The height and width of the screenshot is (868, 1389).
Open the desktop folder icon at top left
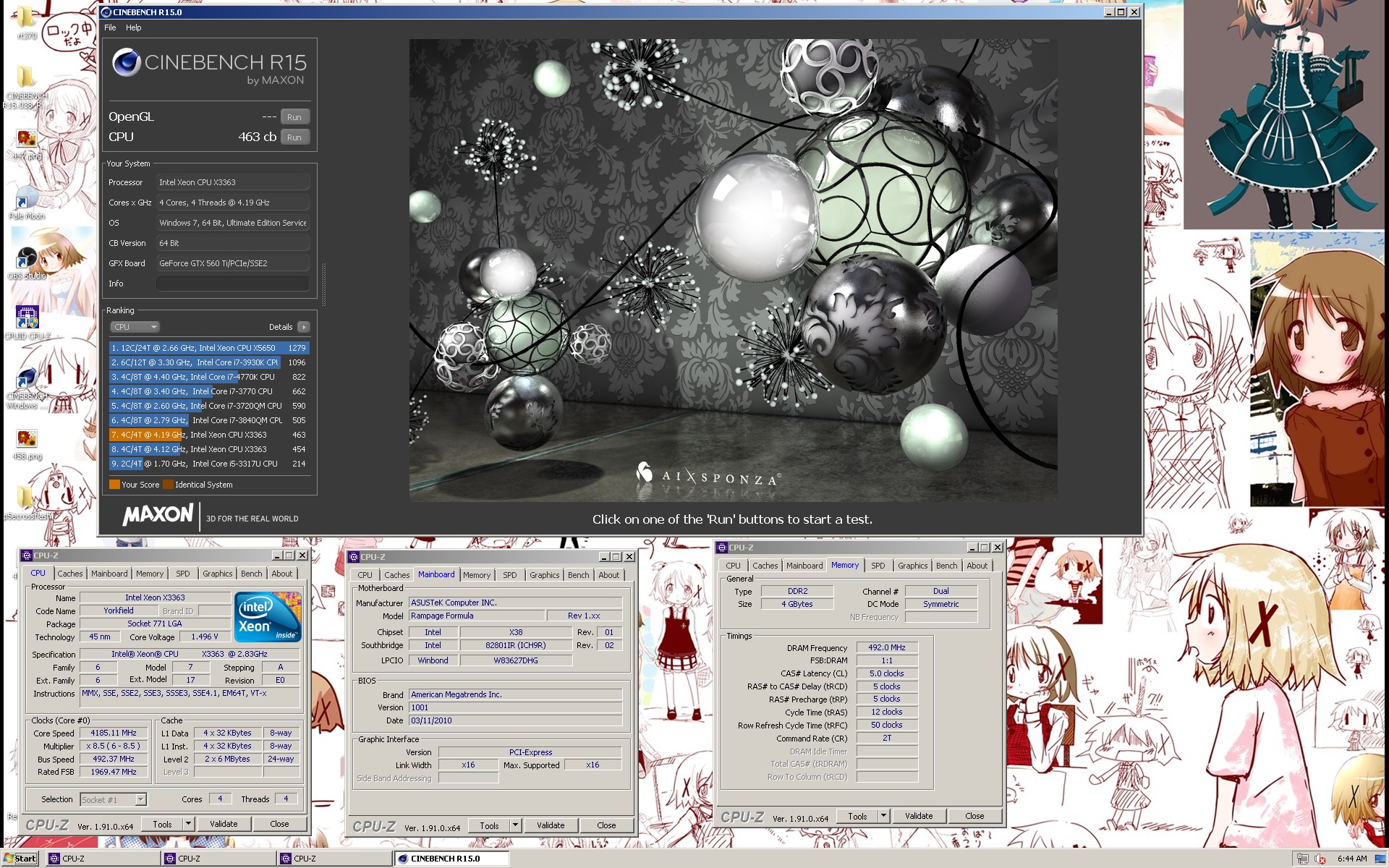point(25,18)
